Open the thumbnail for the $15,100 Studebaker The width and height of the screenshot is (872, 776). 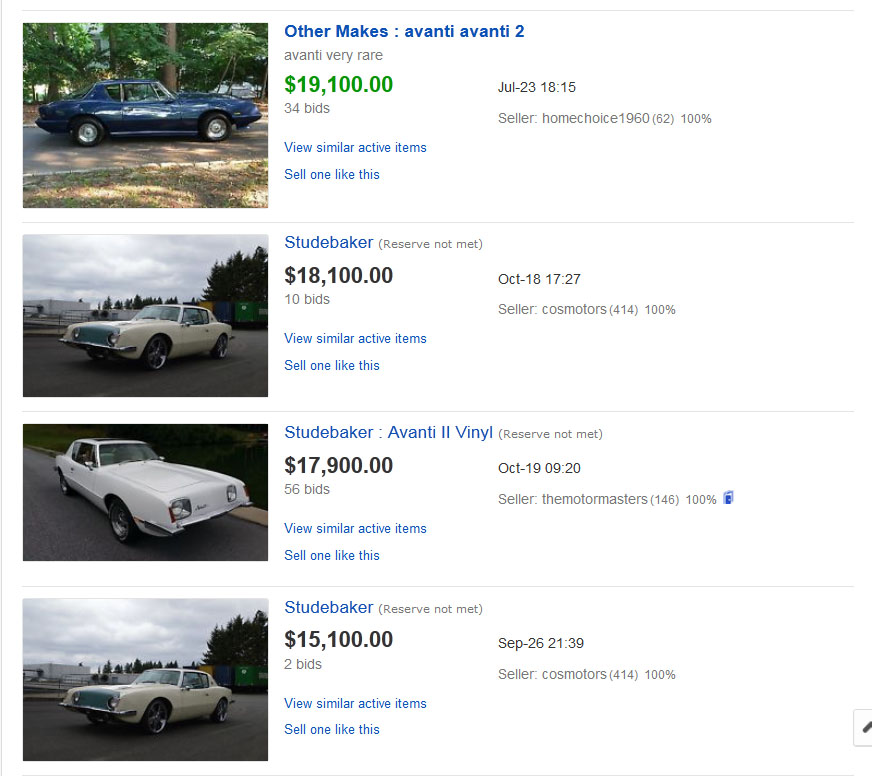pos(145,680)
